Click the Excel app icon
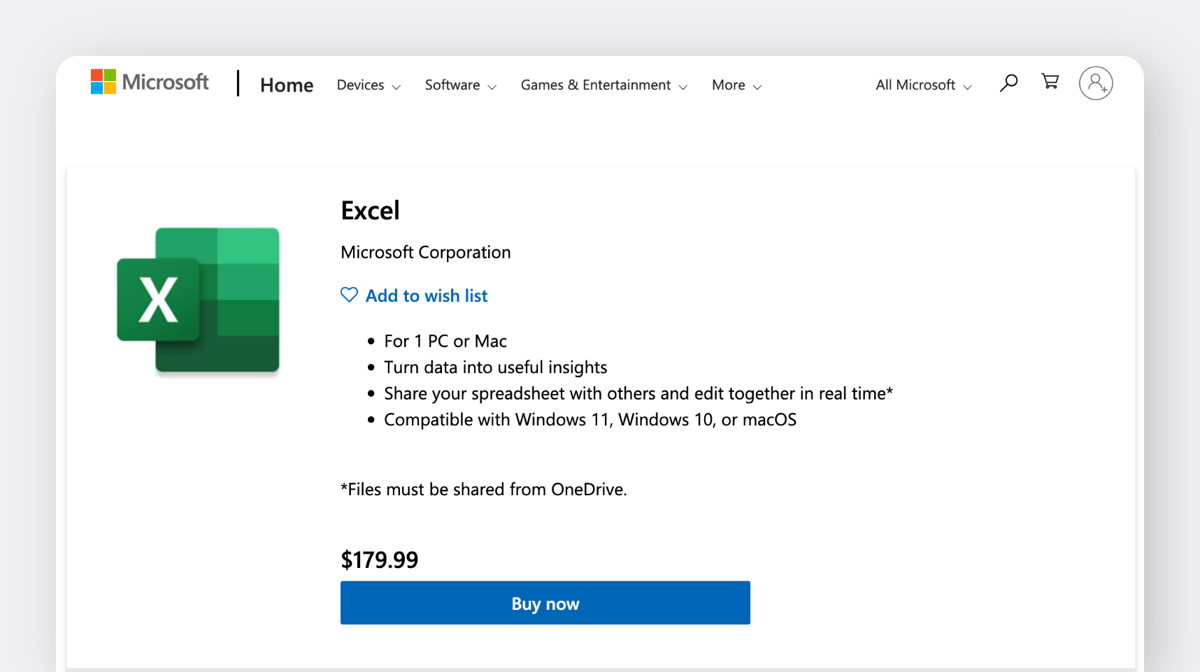 point(197,299)
